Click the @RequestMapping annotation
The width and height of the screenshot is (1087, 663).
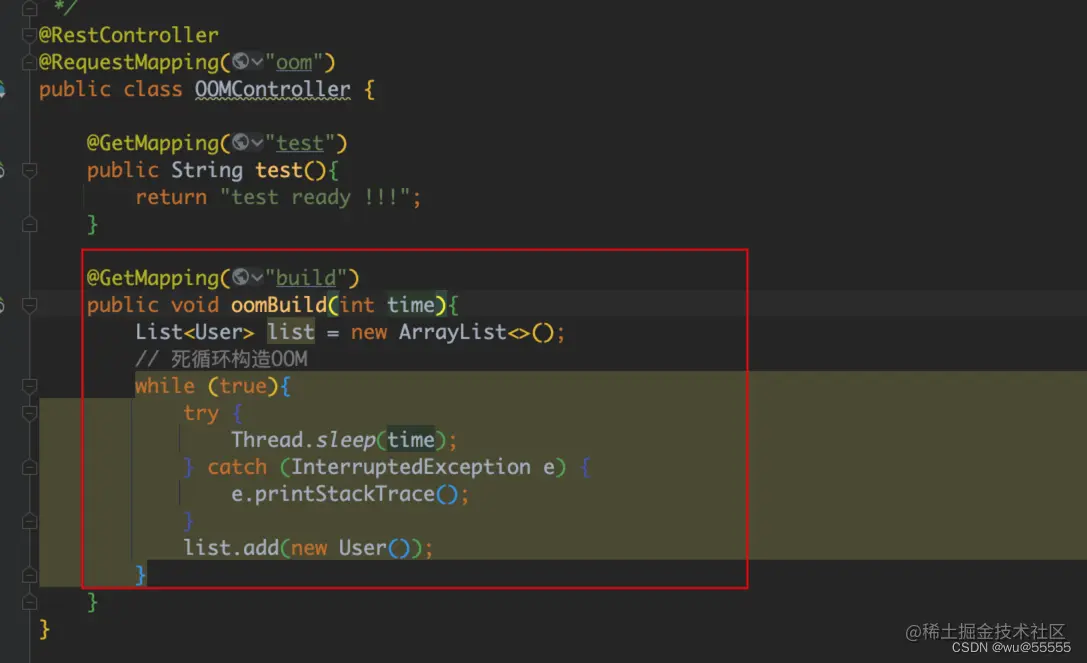point(129,62)
